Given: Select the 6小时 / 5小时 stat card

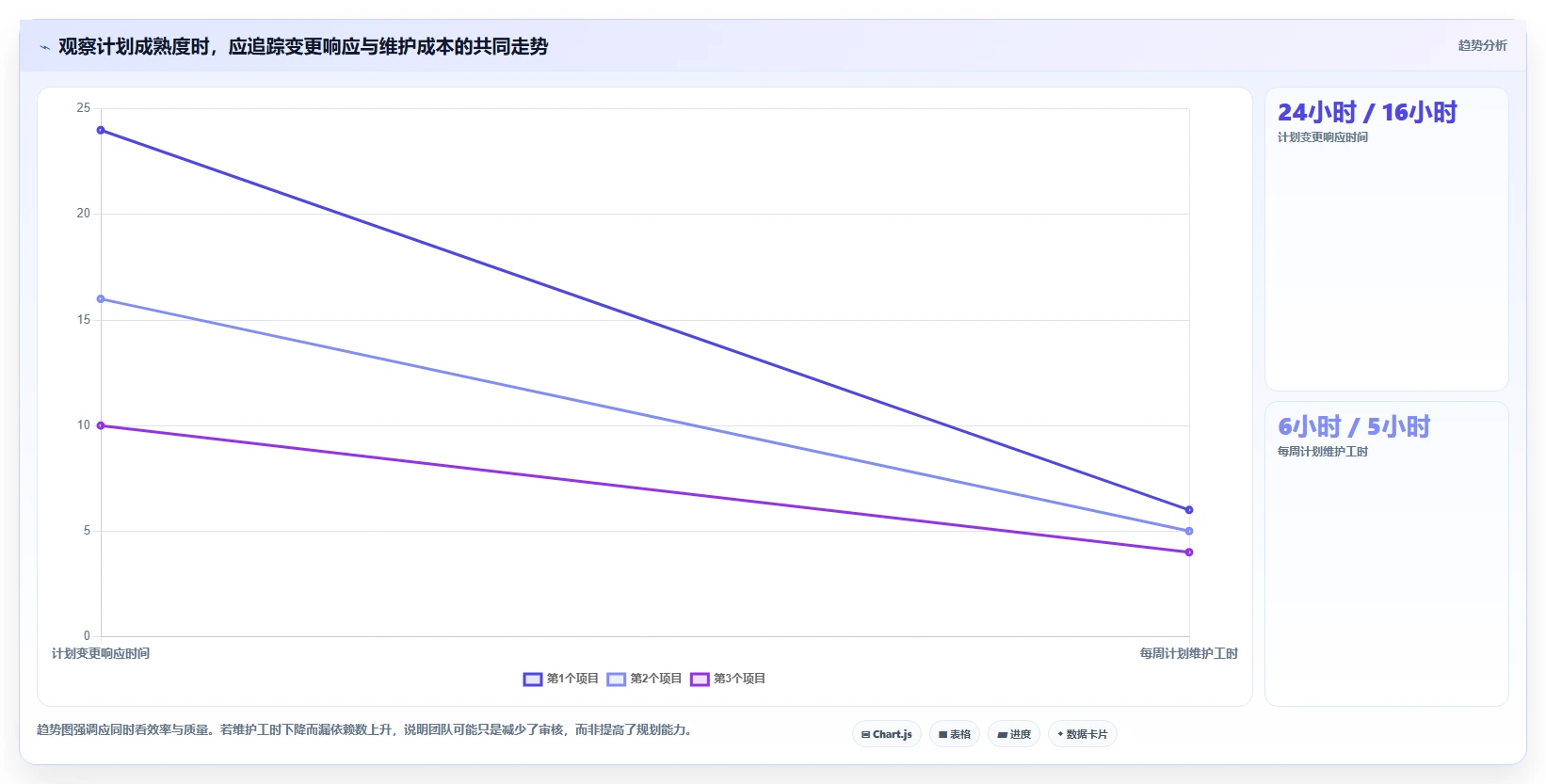Looking at the screenshot, I should (x=1387, y=553).
